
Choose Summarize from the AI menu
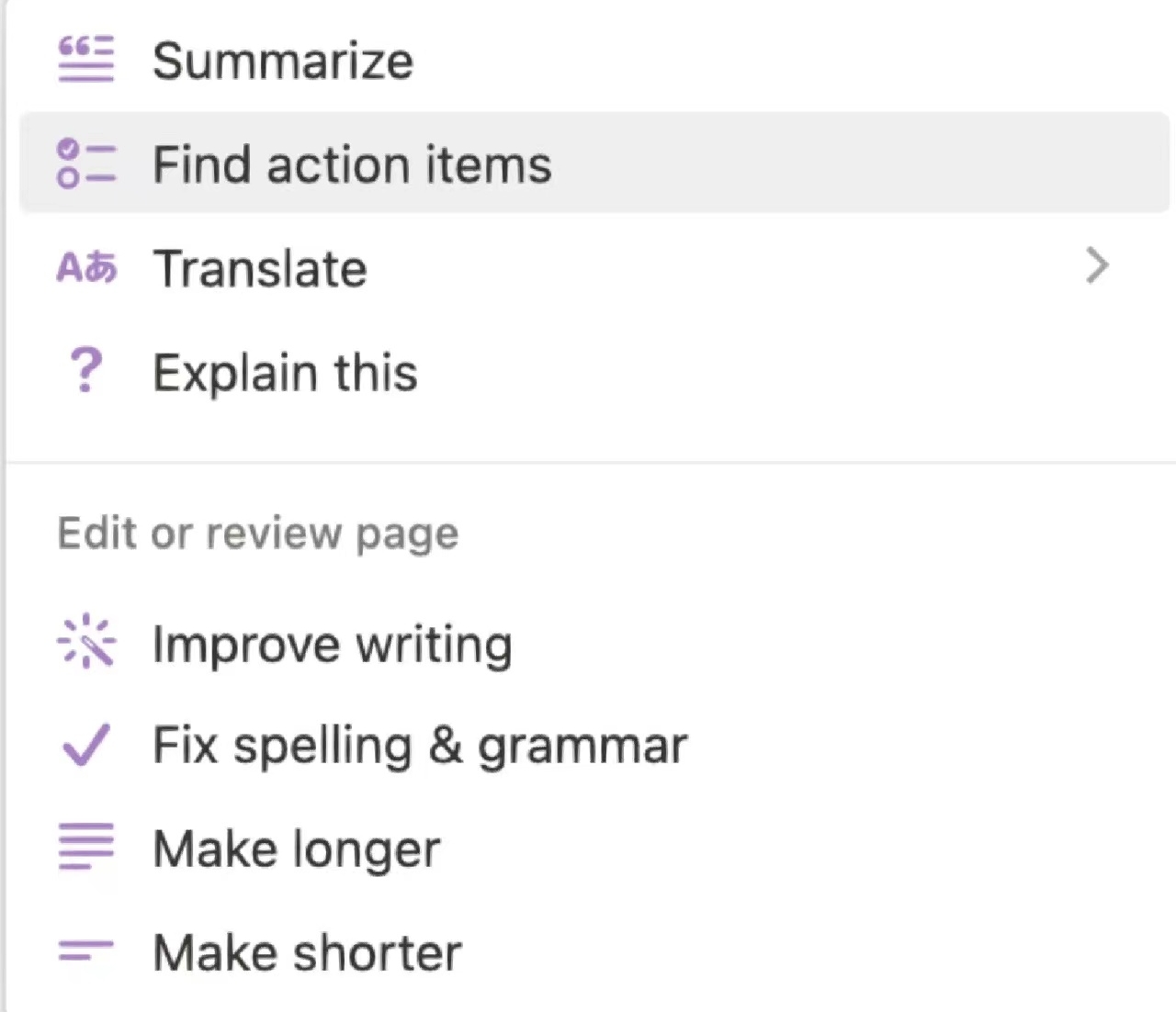[283, 62]
